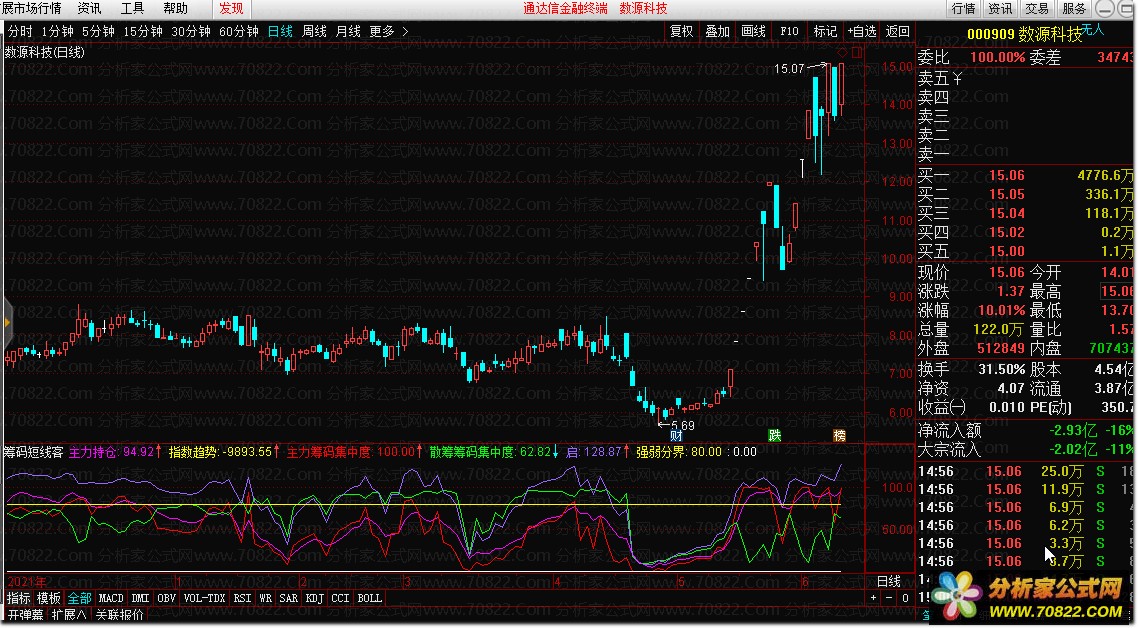1139x628 pixels.
Task: Switch indicator to RSI
Action: (242, 598)
